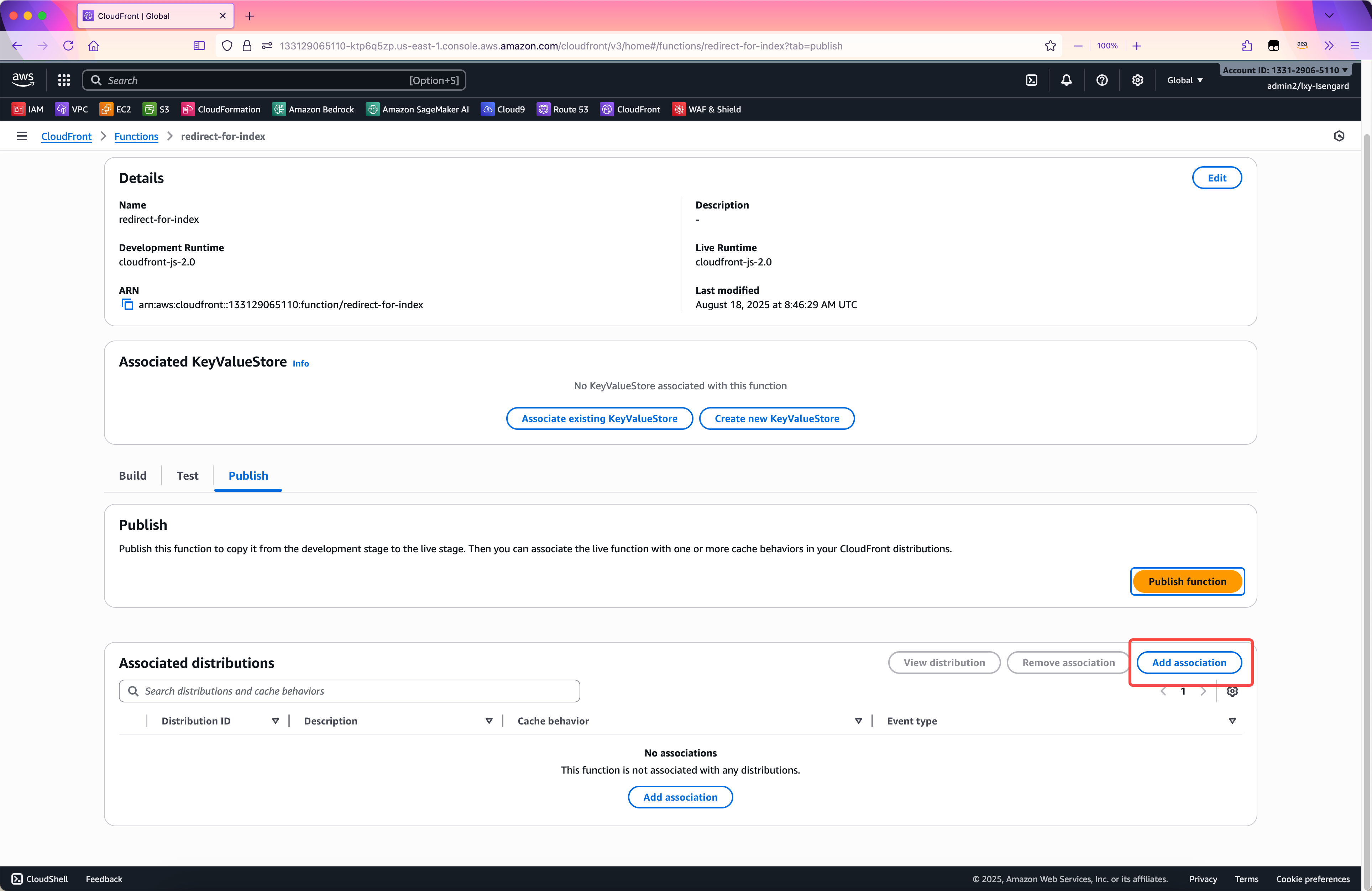Open the AWS CloudShell icon in the top bar
The width and height of the screenshot is (1372, 891).
[x=1031, y=80]
